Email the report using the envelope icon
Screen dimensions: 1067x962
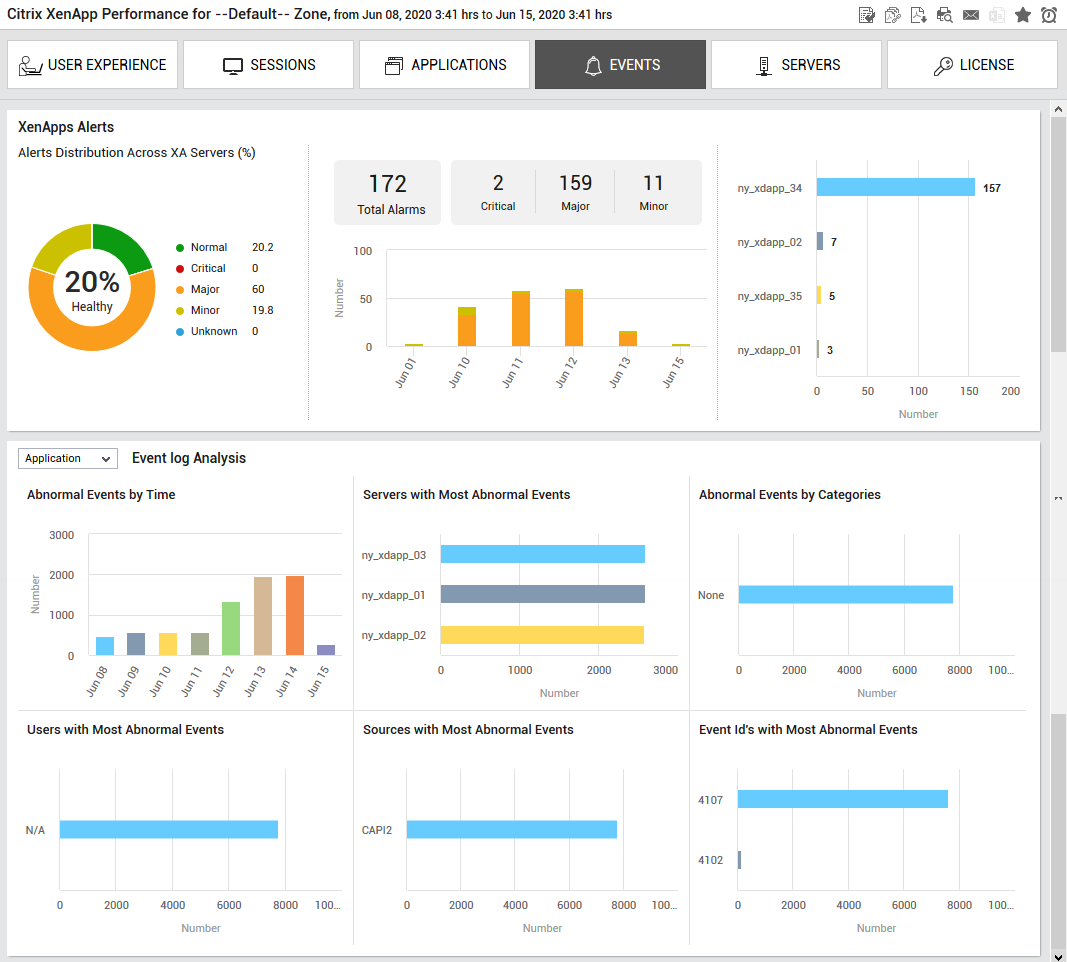pyautogui.click(x=971, y=15)
